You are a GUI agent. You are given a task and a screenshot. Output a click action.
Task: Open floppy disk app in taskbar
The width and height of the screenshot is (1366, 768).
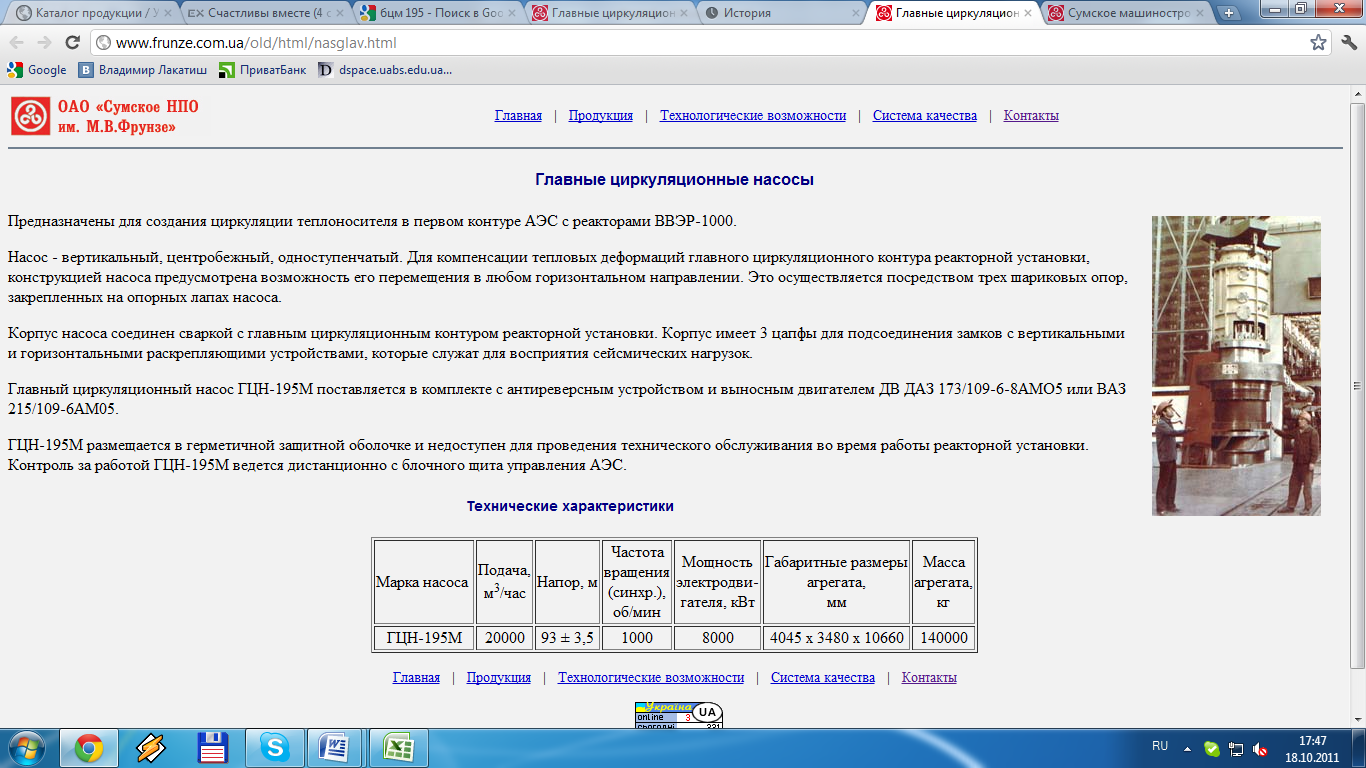213,748
